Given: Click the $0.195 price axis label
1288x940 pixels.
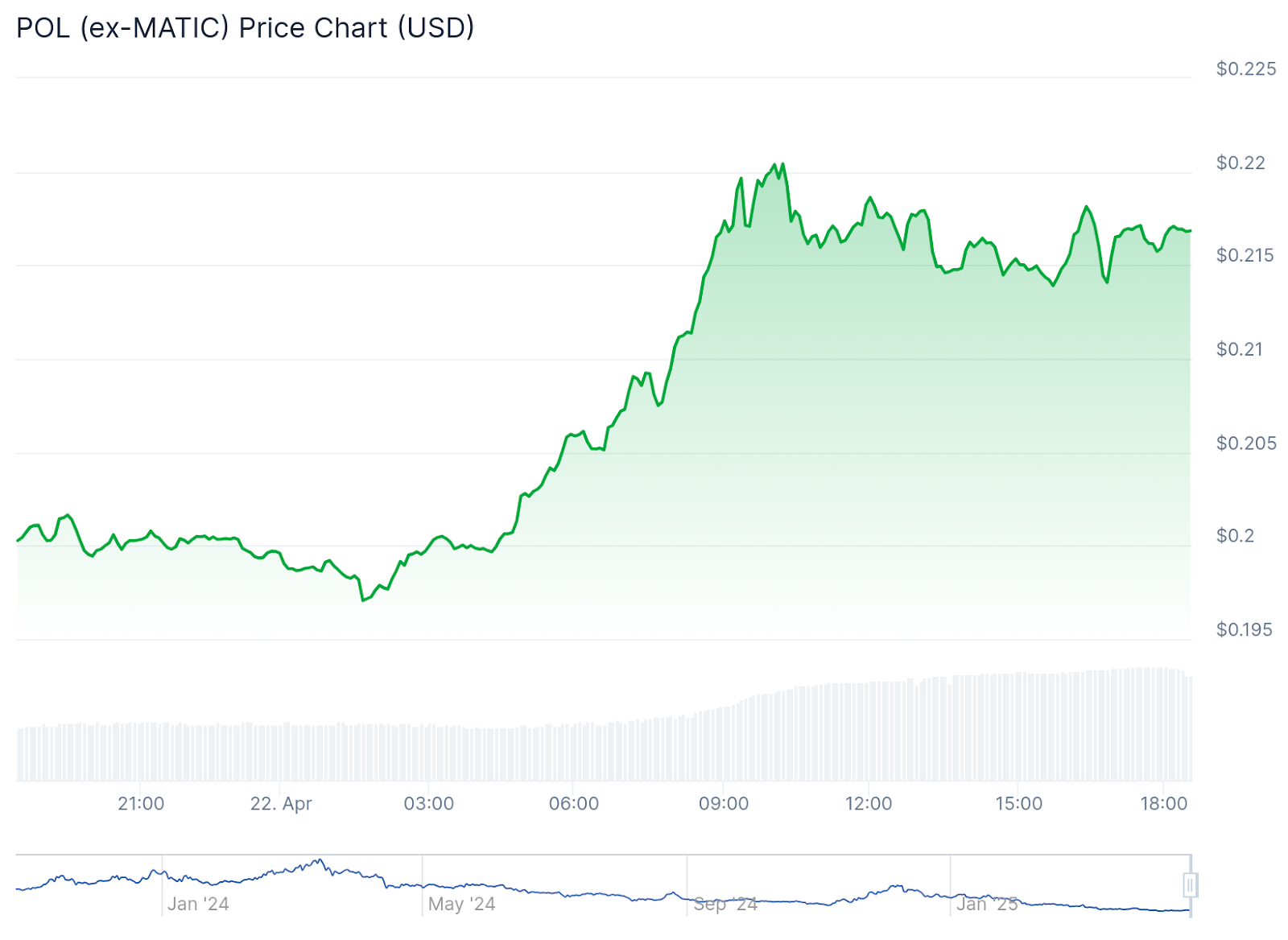Looking at the screenshot, I should 1245,630.
